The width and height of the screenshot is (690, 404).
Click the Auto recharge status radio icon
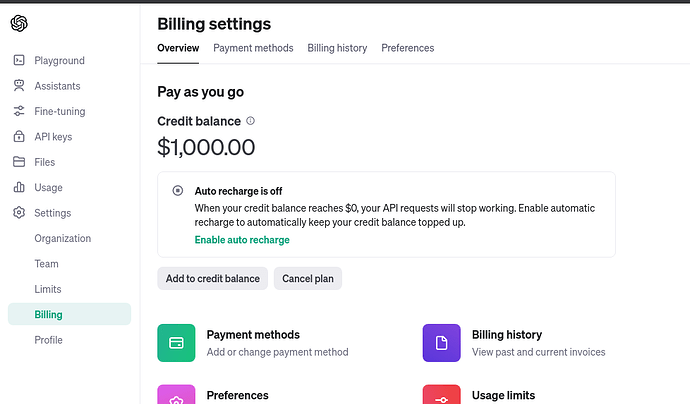point(178,191)
